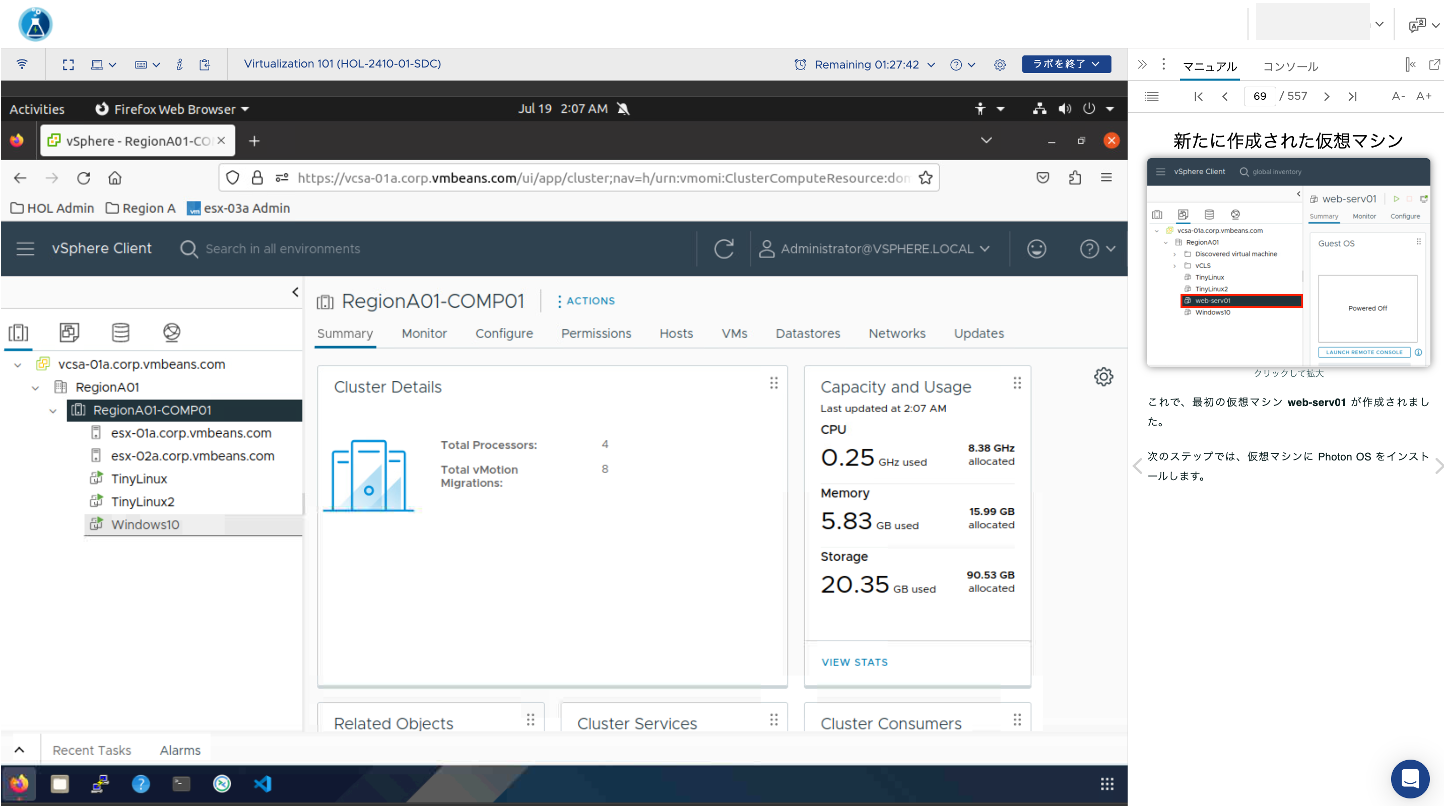Go to previous manual page arrow
1444x806 pixels.
(x=1225, y=96)
